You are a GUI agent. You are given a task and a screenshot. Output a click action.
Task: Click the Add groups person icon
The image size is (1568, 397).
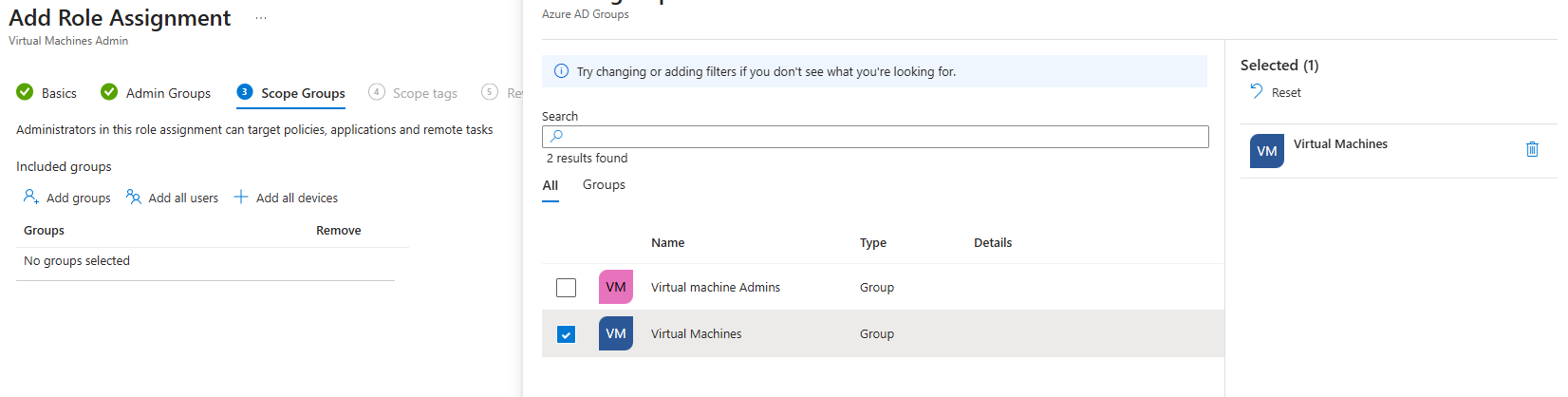tap(31, 197)
